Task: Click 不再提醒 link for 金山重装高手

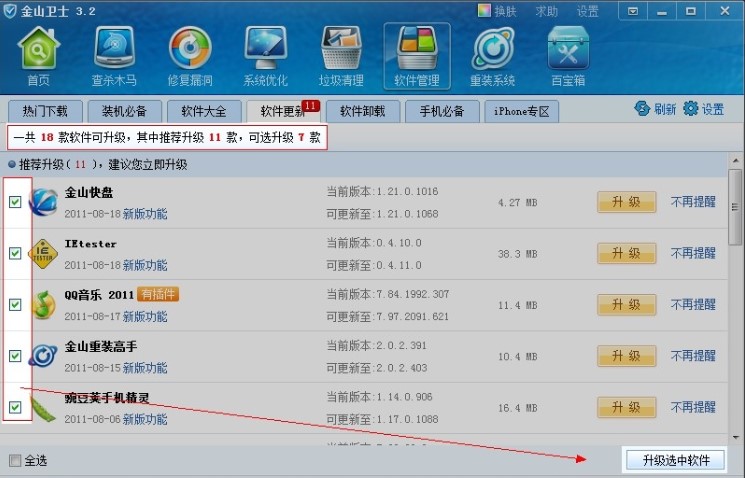Action: point(693,356)
